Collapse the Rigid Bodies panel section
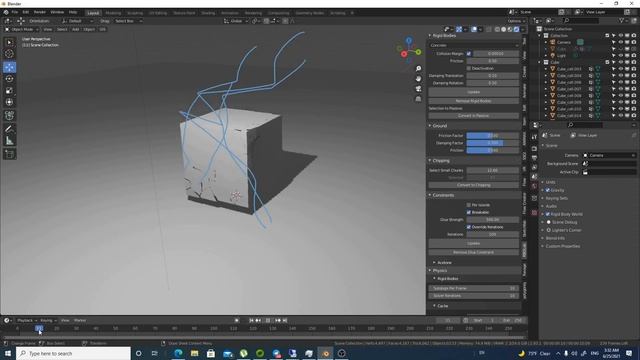Screen dimensions: 640x360 pos(443,36)
